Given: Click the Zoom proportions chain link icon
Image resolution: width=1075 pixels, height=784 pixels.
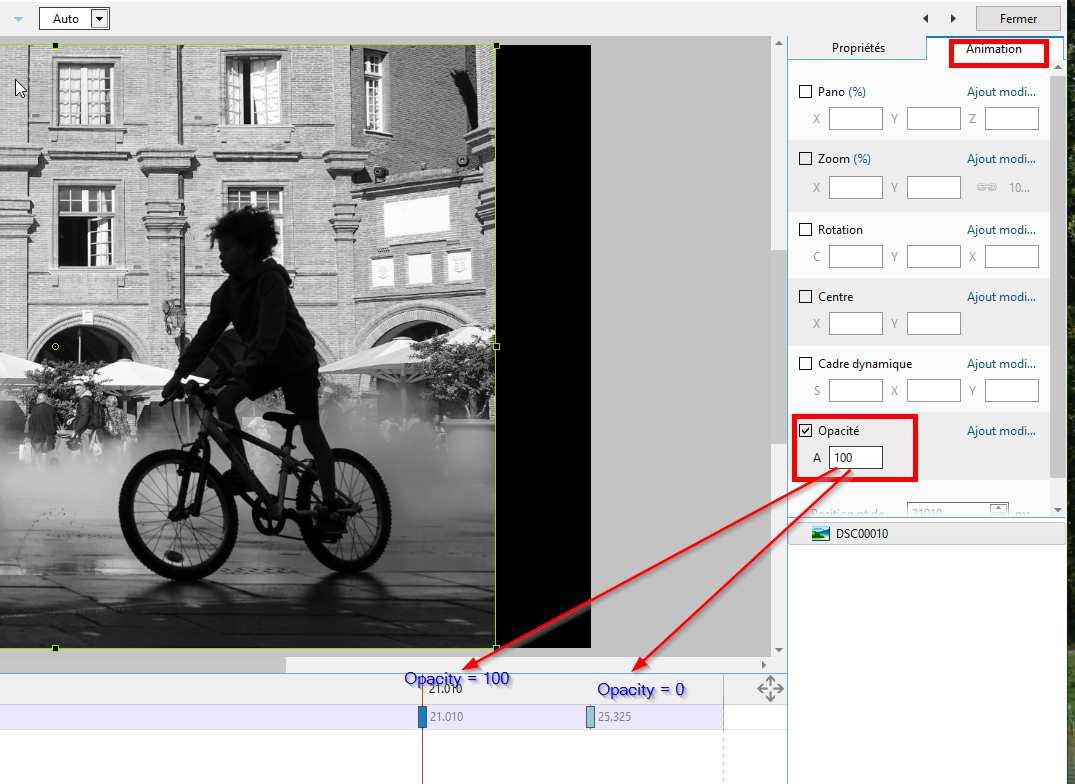Looking at the screenshot, I should (986, 187).
